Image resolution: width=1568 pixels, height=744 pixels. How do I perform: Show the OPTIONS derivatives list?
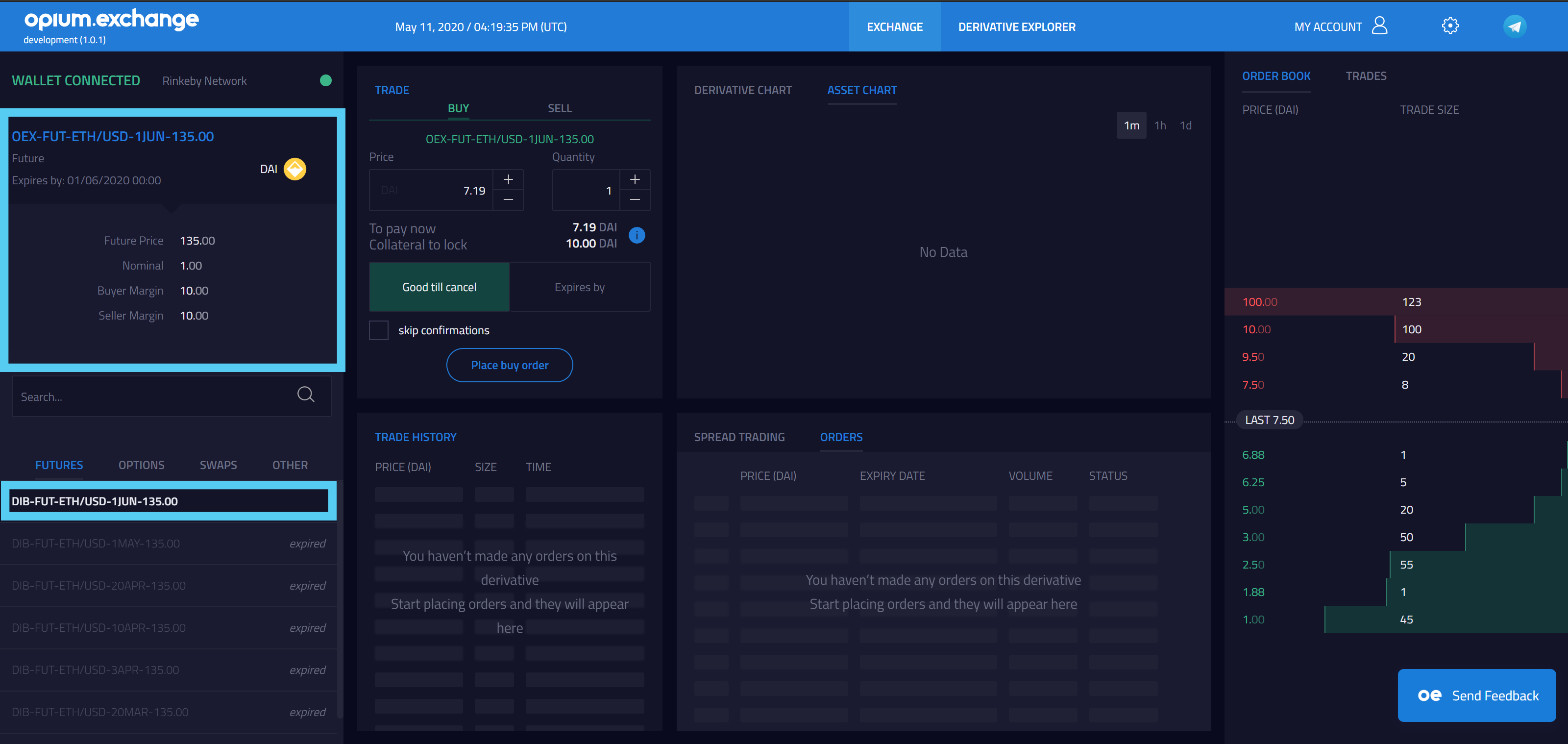[x=141, y=465]
